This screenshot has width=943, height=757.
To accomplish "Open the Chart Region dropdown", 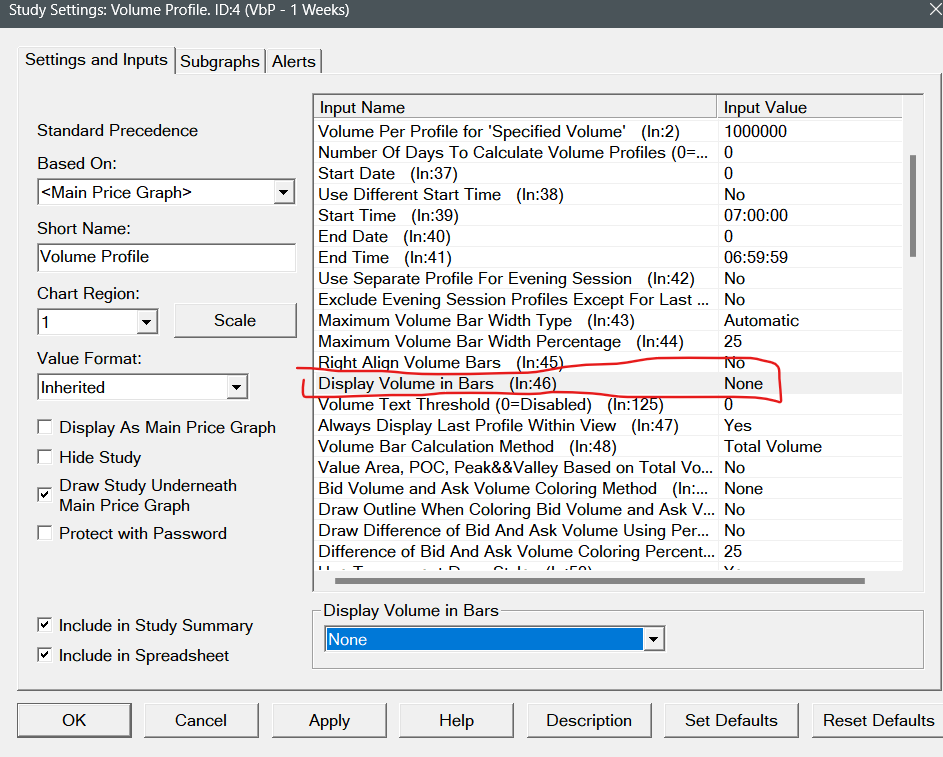I will (x=146, y=322).
